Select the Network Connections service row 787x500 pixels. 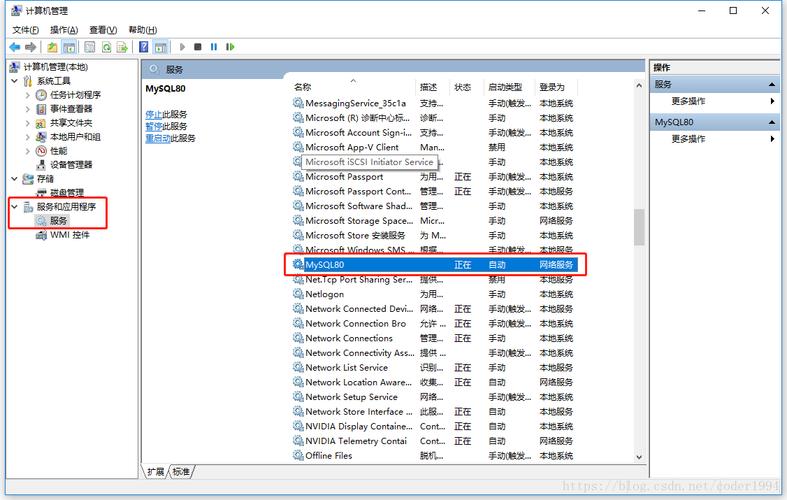click(435, 338)
